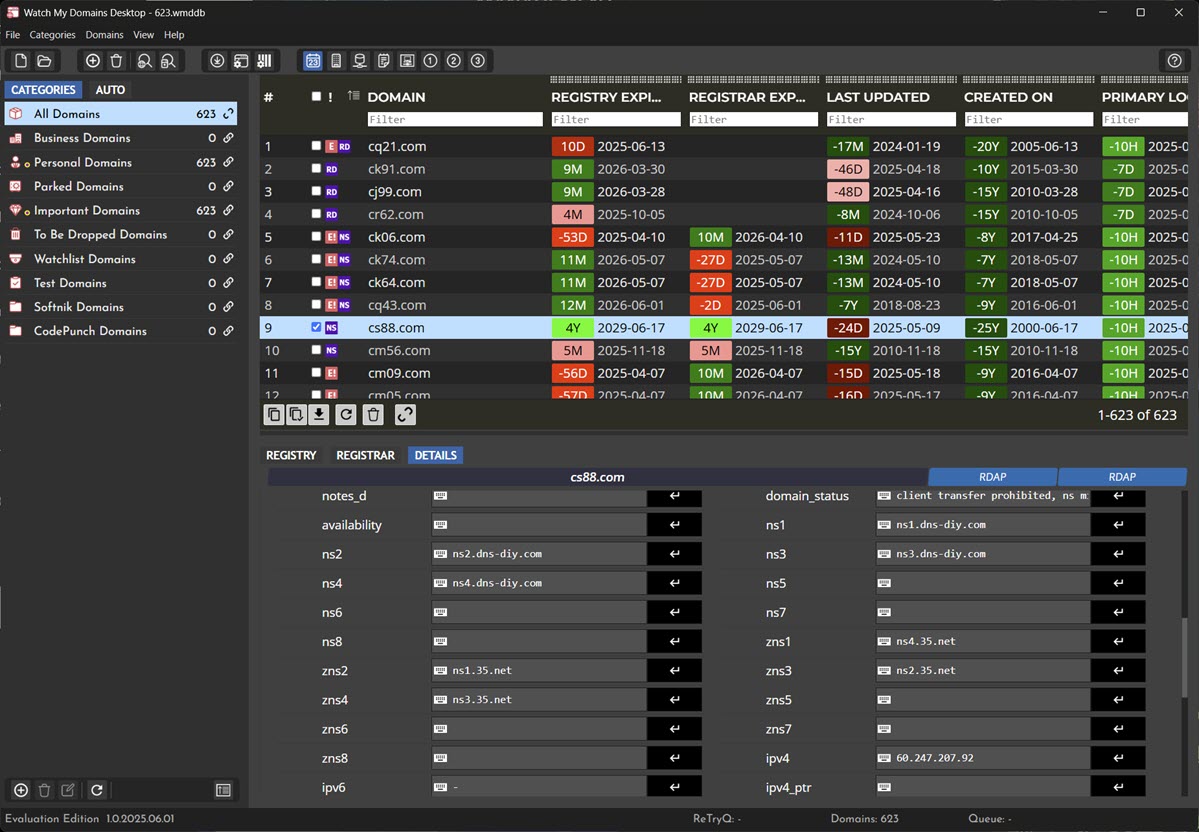1199x832 pixels.
Task: Select the network server view icon
Action: point(359,60)
